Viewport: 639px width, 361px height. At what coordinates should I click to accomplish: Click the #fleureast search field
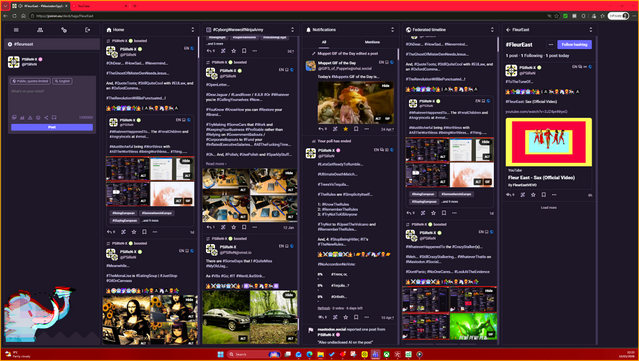point(52,44)
